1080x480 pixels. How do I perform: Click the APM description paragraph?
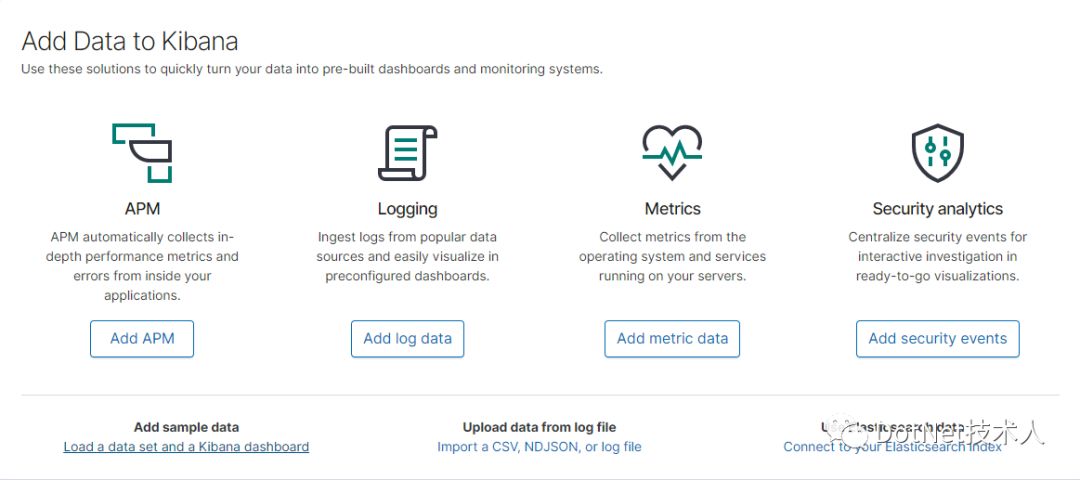click(x=143, y=267)
